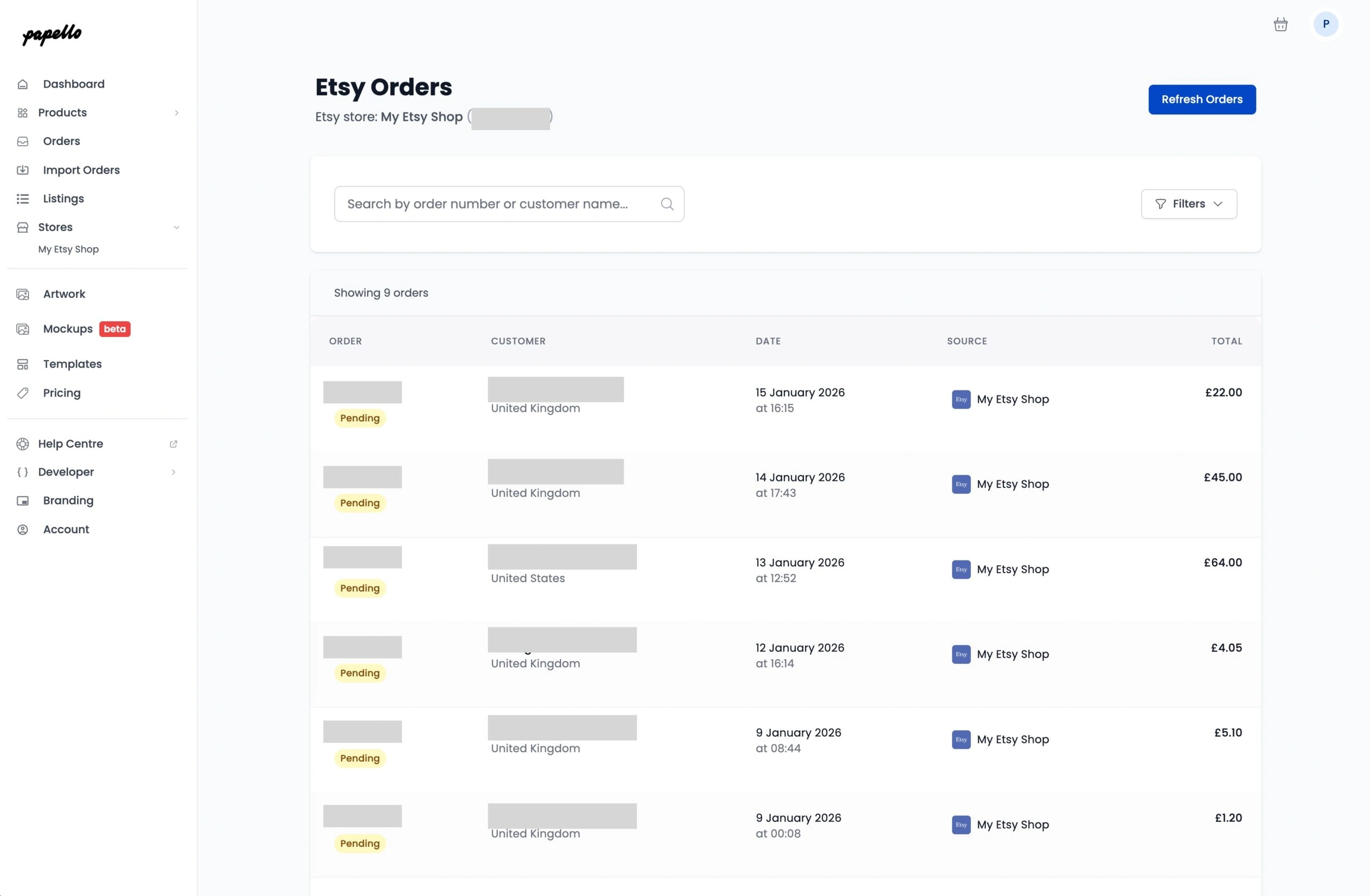Click the Artwork sidebar icon
Viewport: 1370px width, 896px height.
click(22, 293)
